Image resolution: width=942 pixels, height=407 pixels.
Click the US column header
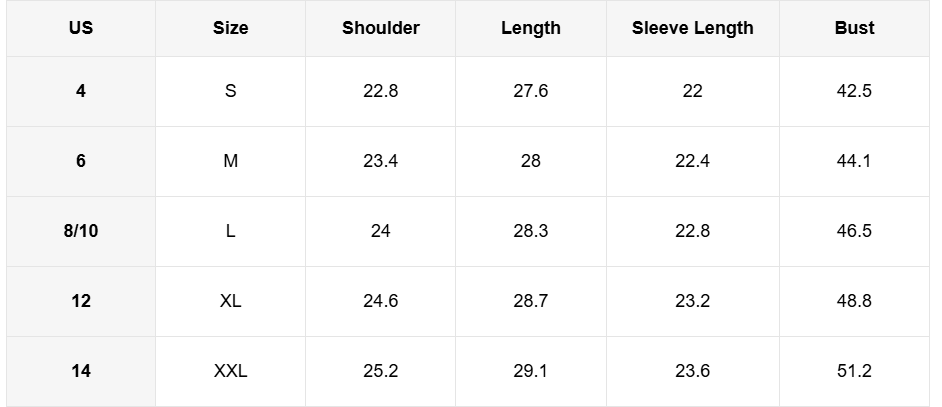(x=81, y=28)
